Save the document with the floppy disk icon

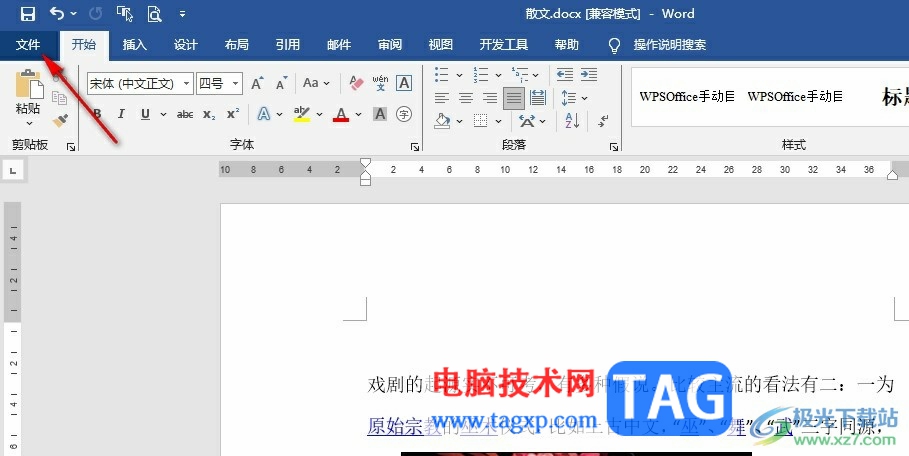coord(27,13)
